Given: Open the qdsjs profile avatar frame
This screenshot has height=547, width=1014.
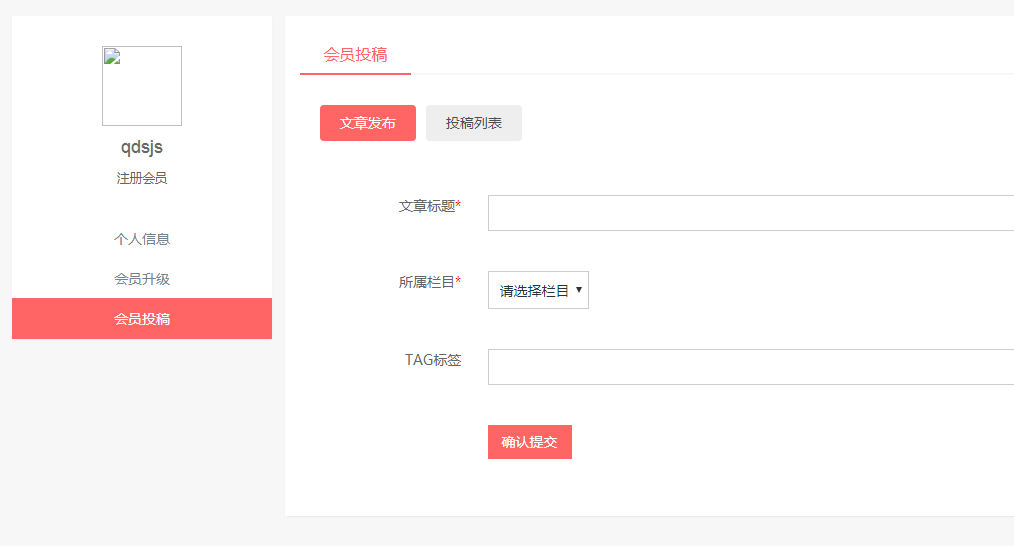Looking at the screenshot, I should pyautogui.click(x=142, y=86).
